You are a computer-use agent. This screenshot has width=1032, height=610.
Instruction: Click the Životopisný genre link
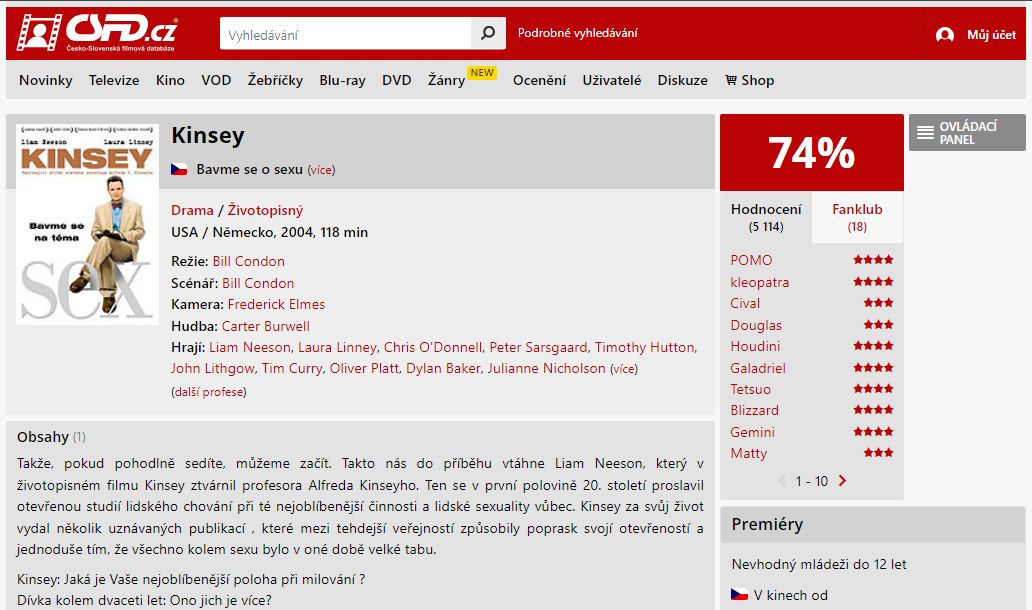[x=265, y=210]
